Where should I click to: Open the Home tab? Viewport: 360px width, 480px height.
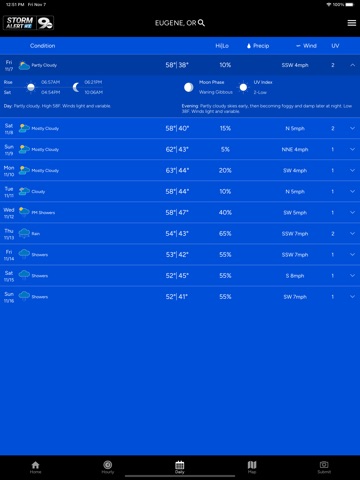[x=35, y=467]
